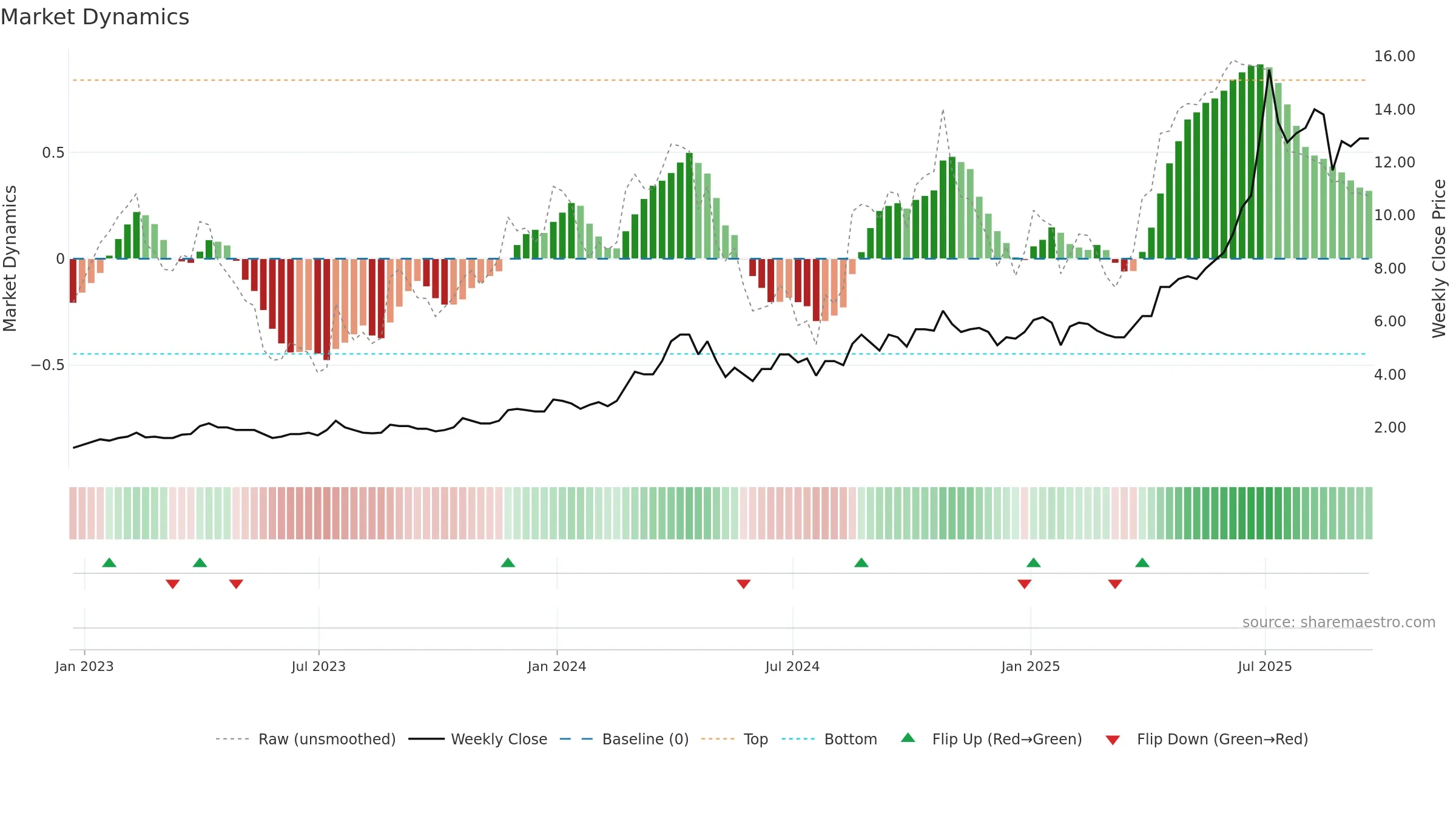
Task: Click the flip-up triangle at Jan 2025
Action: (1034, 562)
